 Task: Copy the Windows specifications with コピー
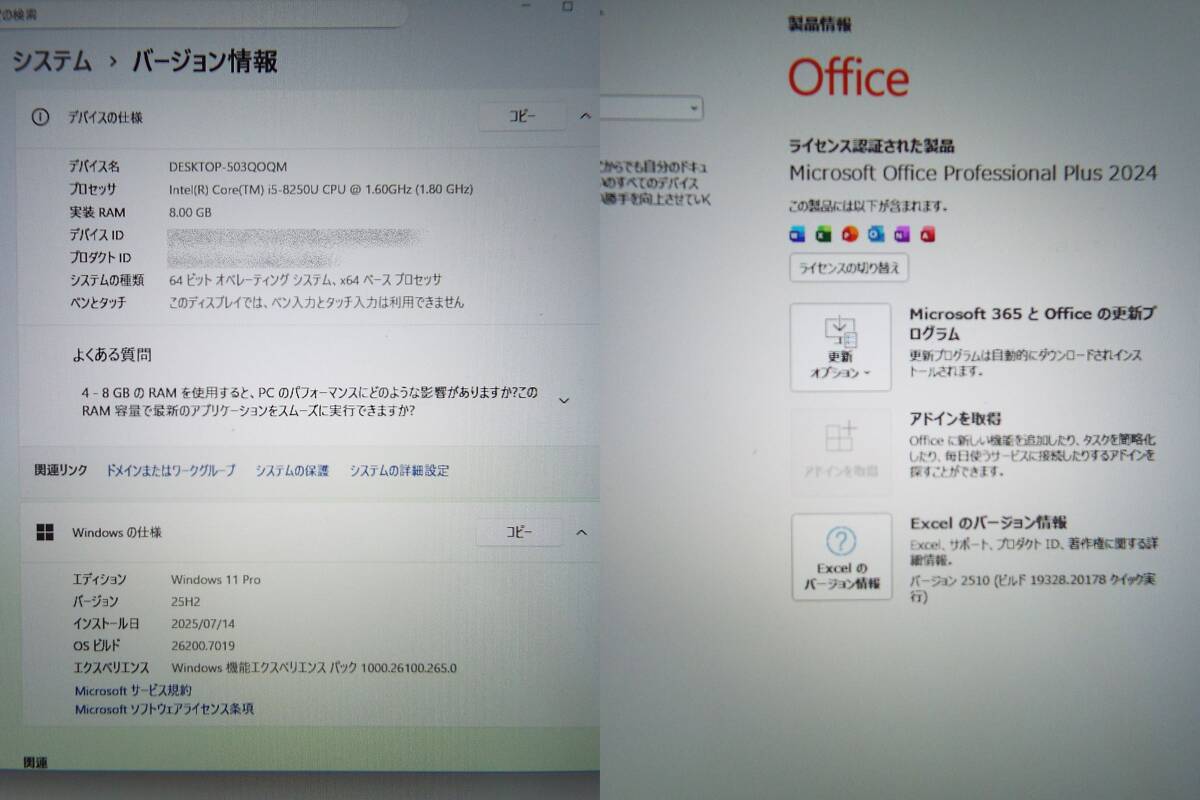[x=519, y=532]
